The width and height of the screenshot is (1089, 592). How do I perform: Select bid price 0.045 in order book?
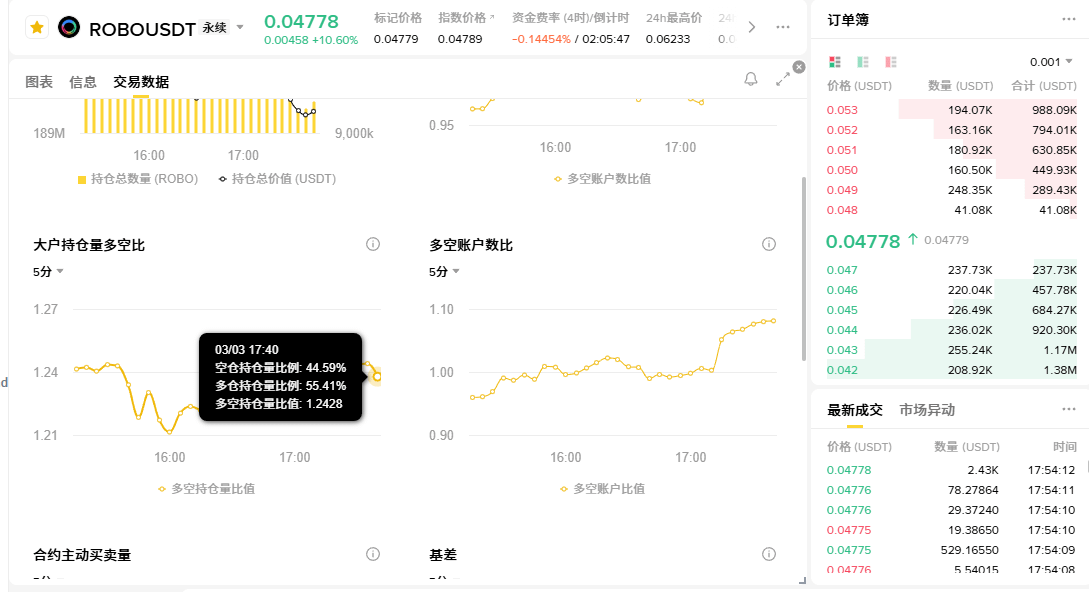(842, 310)
